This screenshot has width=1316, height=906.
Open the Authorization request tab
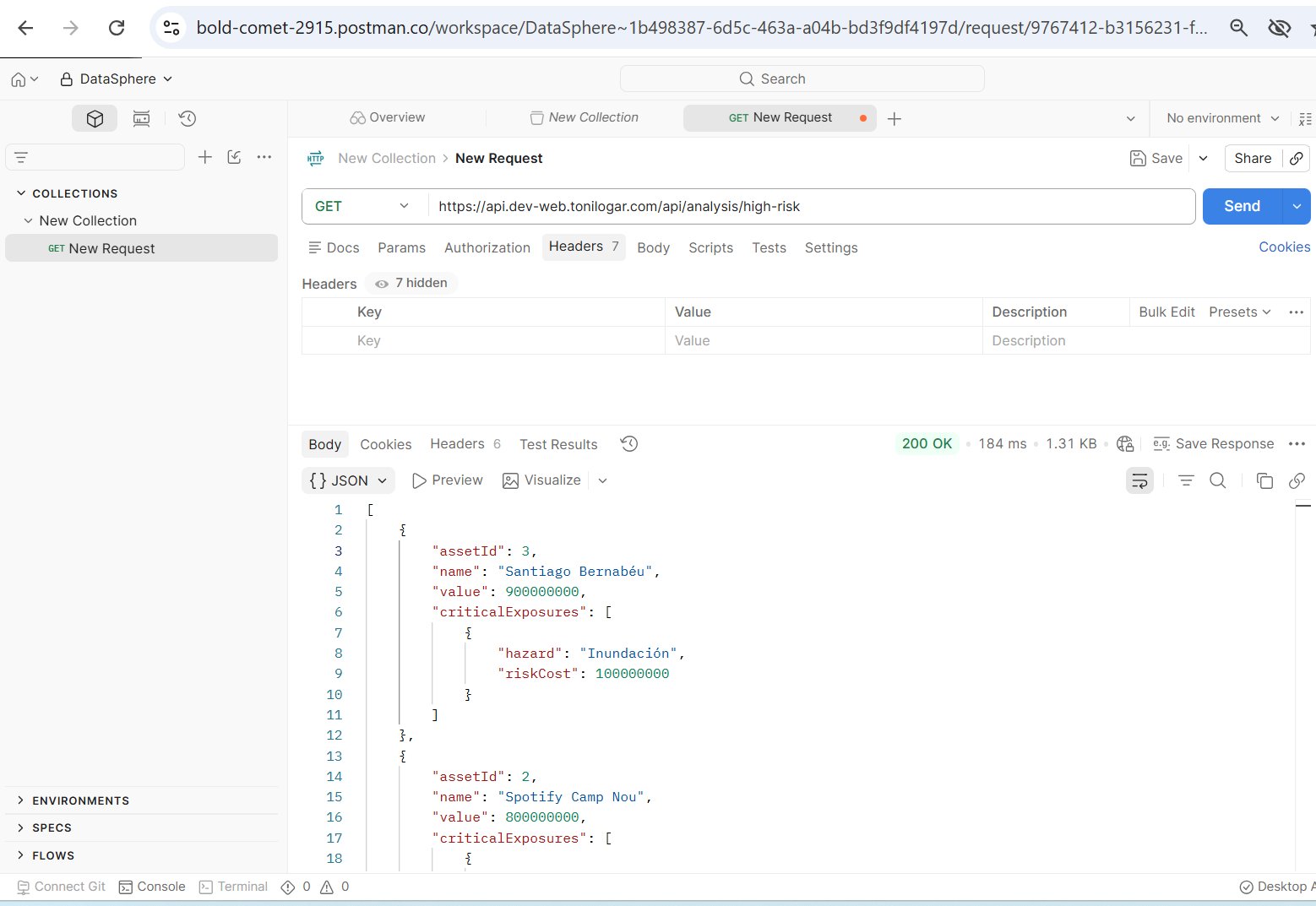(487, 247)
